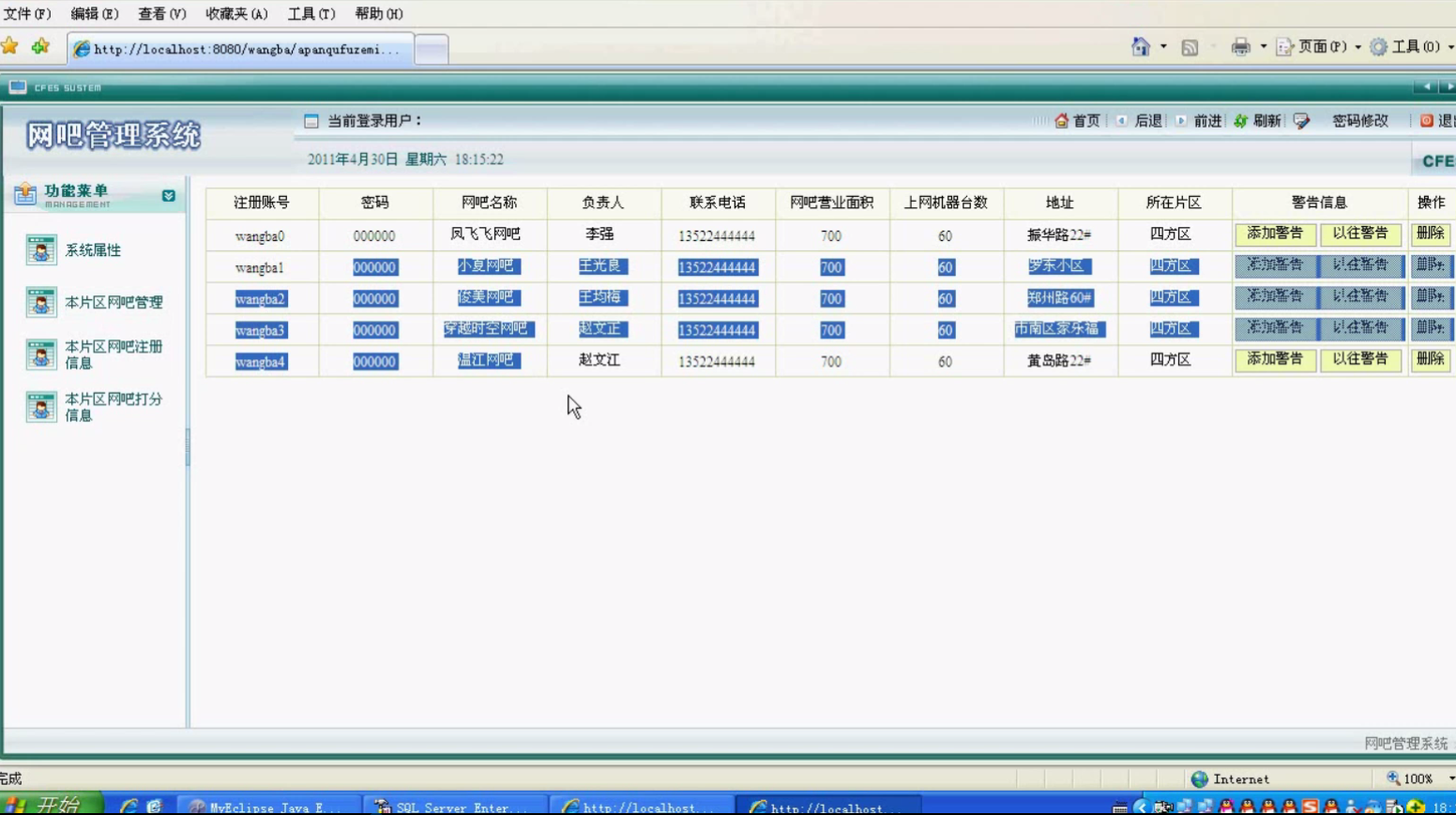Screen dimensions: 1456x815
Task: Open the 收藏夹(A) menu
Action: (236, 14)
